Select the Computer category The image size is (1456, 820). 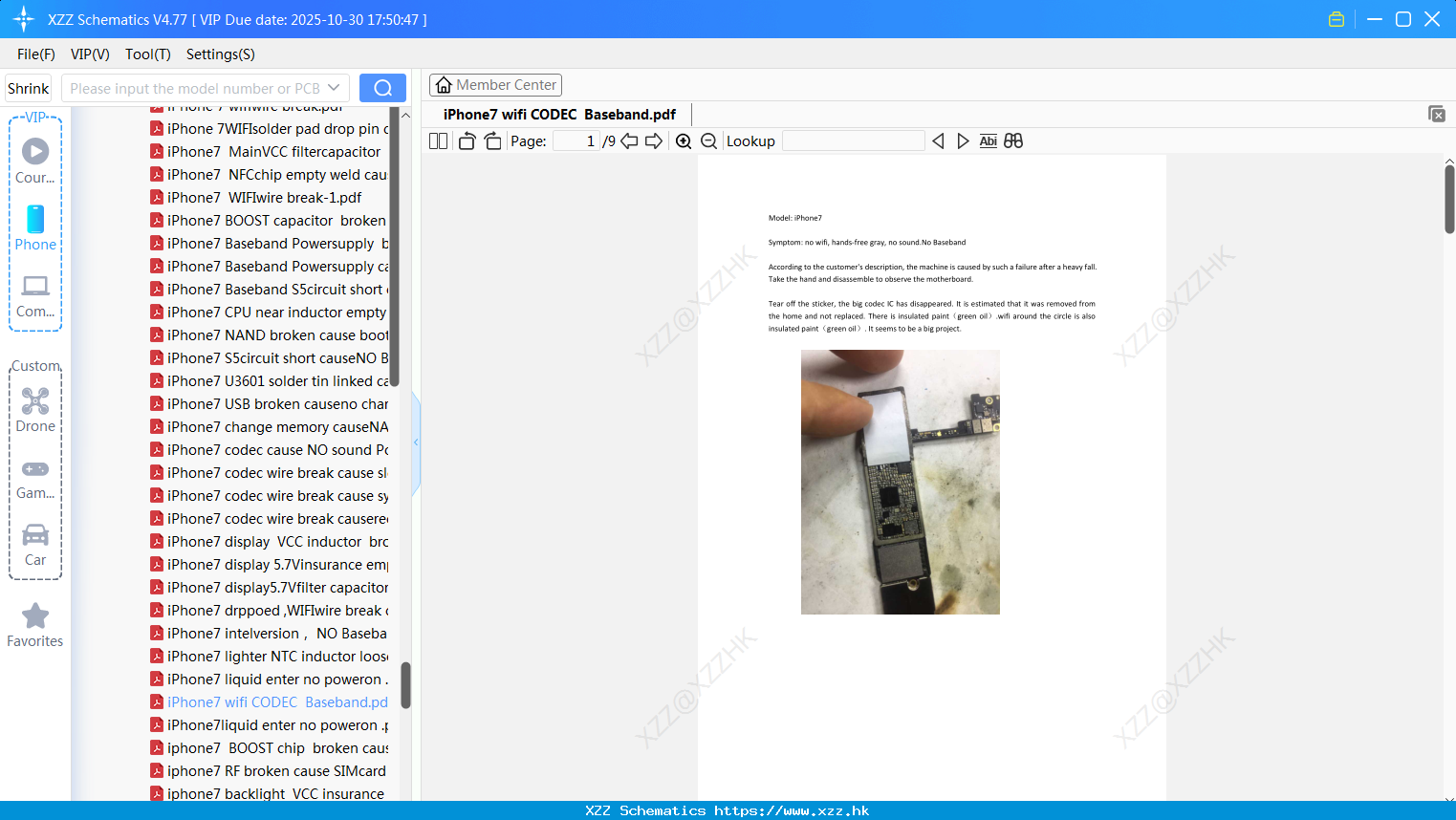[x=35, y=295]
